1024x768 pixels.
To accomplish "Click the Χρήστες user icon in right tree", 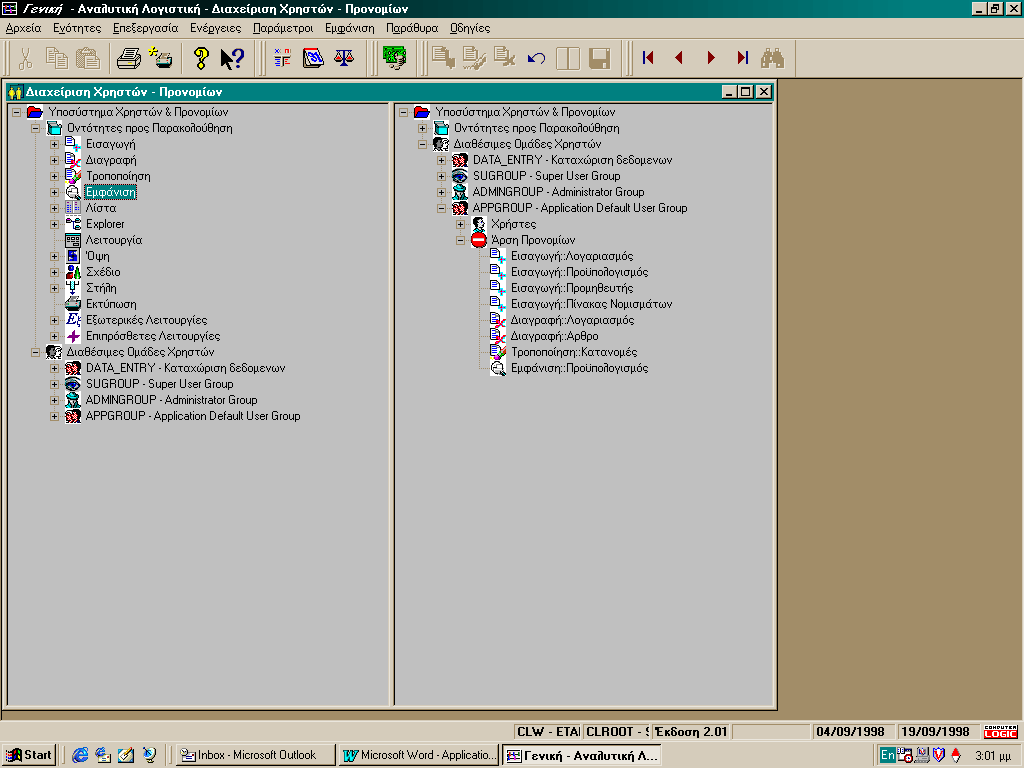I will click(479, 224).
